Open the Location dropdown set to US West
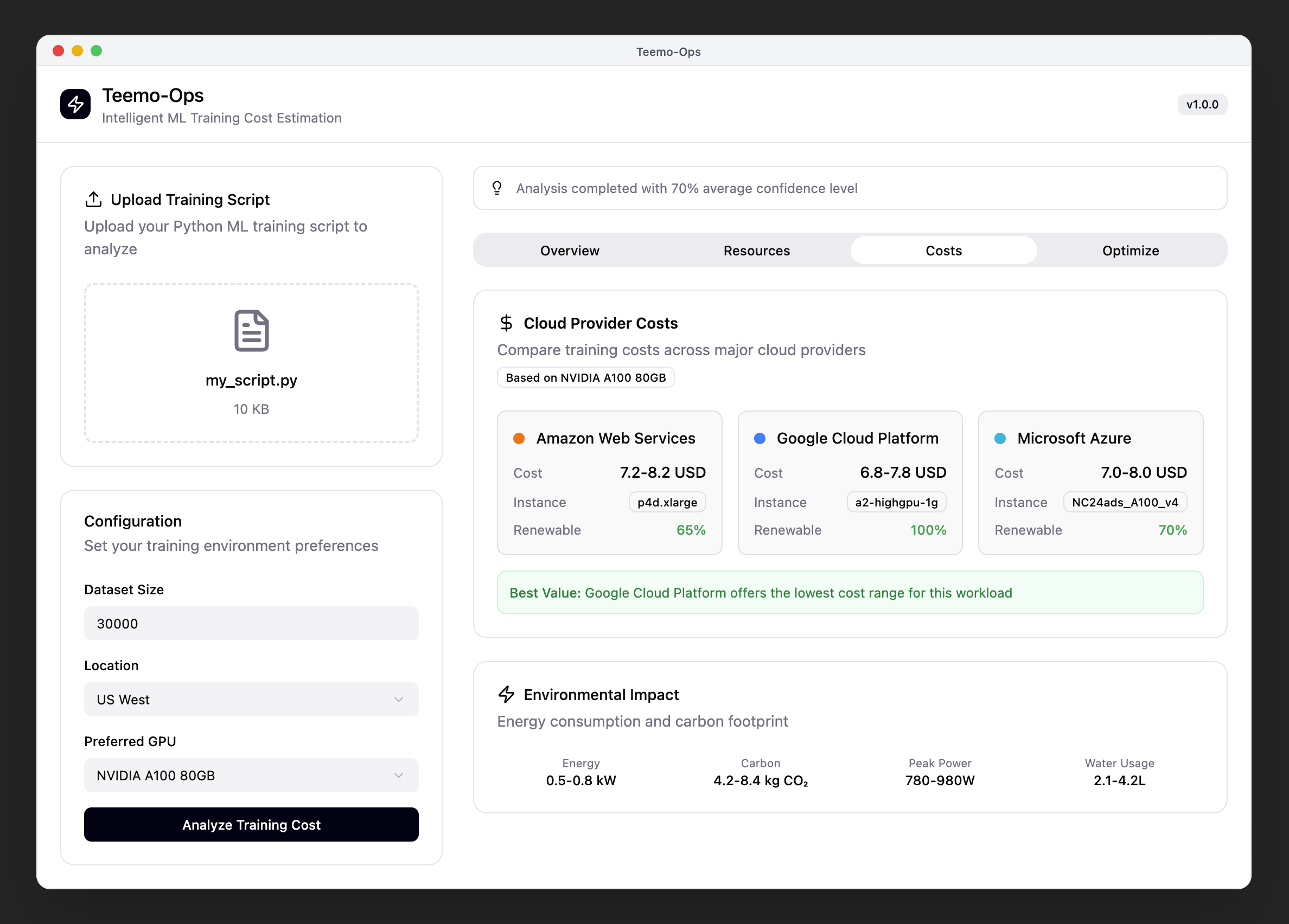This screenshot has width=1289, height=924. (251, 699)
